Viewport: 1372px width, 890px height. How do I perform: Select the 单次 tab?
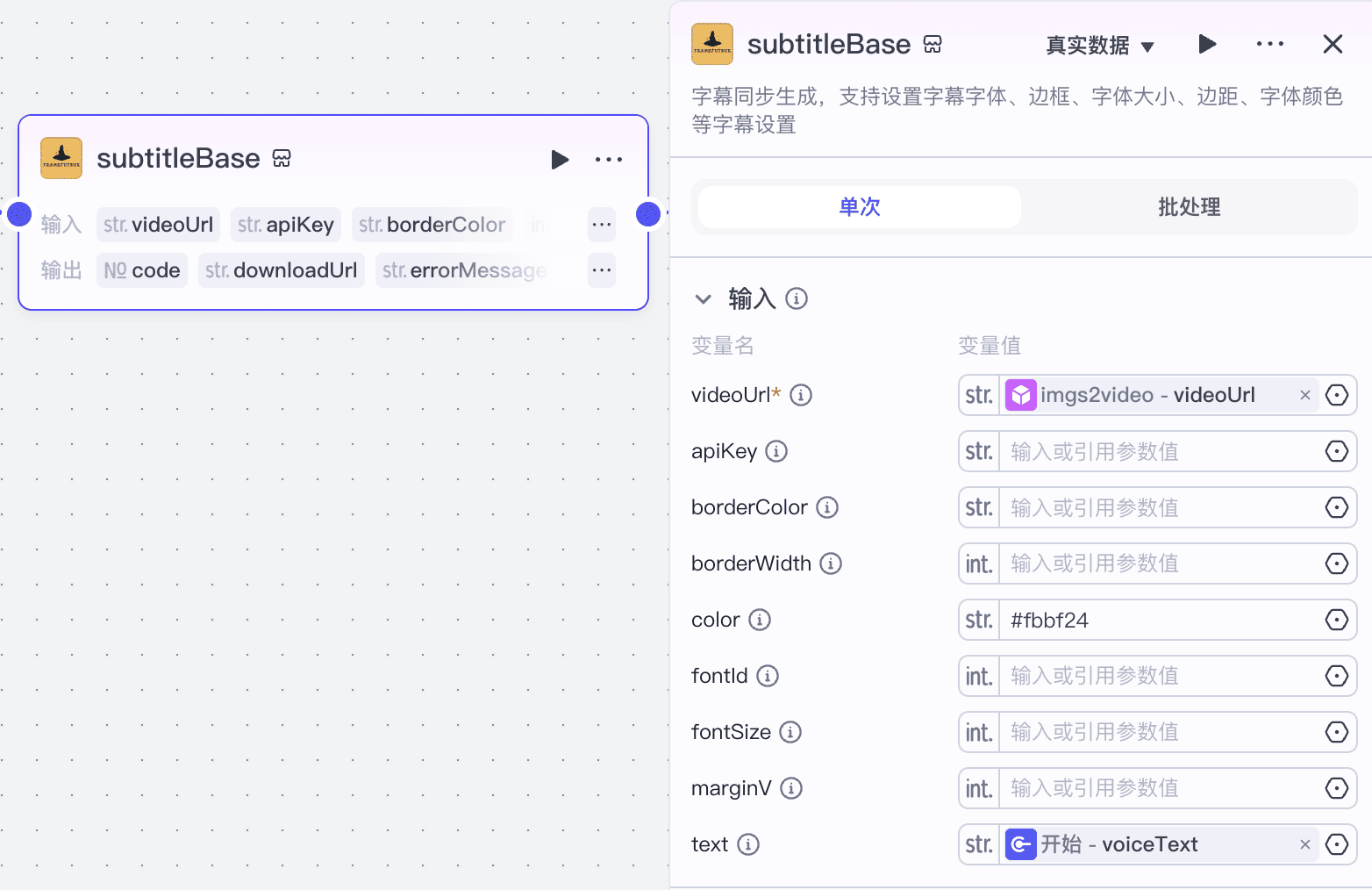pyautogui.click(x=859, y=207)
